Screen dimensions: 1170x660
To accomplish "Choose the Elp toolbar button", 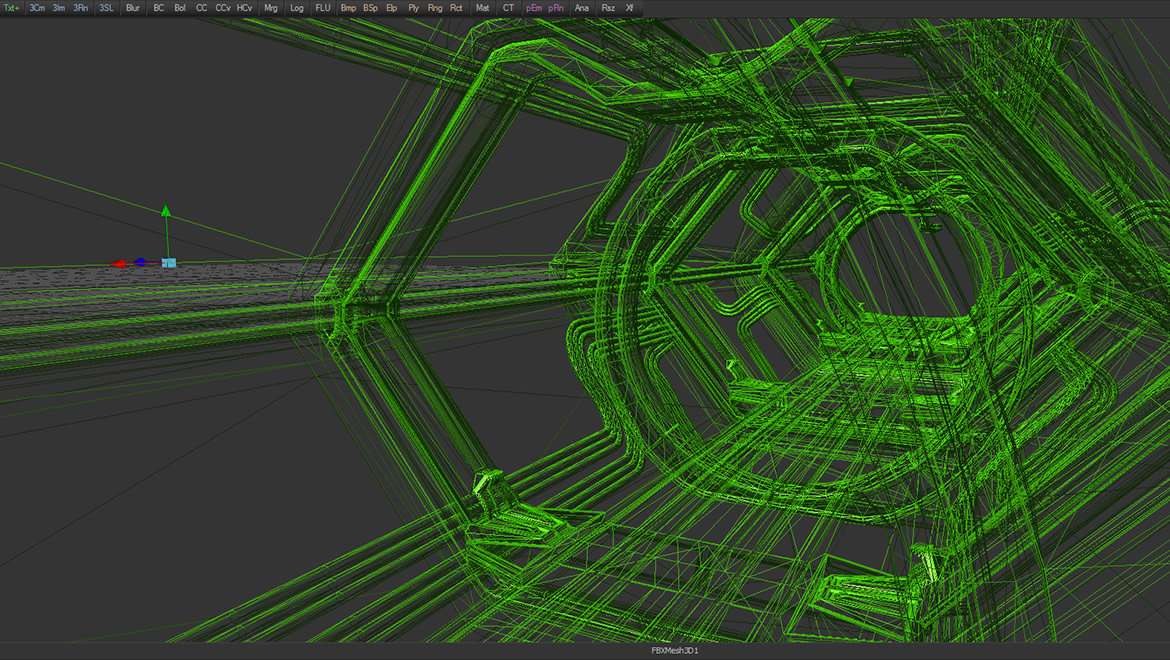I will click(392, 8).
